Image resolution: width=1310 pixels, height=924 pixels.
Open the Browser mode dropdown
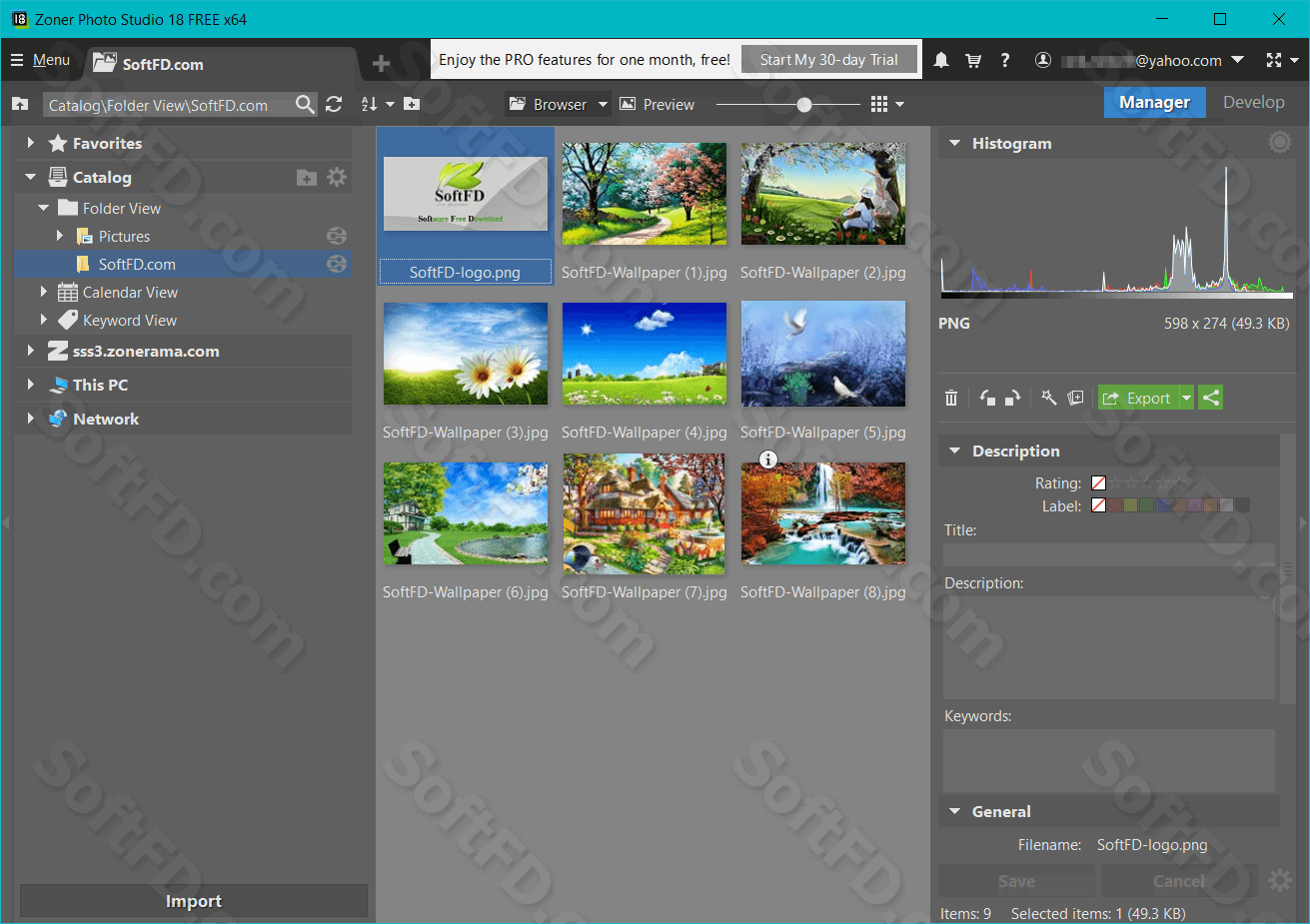click(x=558, y=104)
